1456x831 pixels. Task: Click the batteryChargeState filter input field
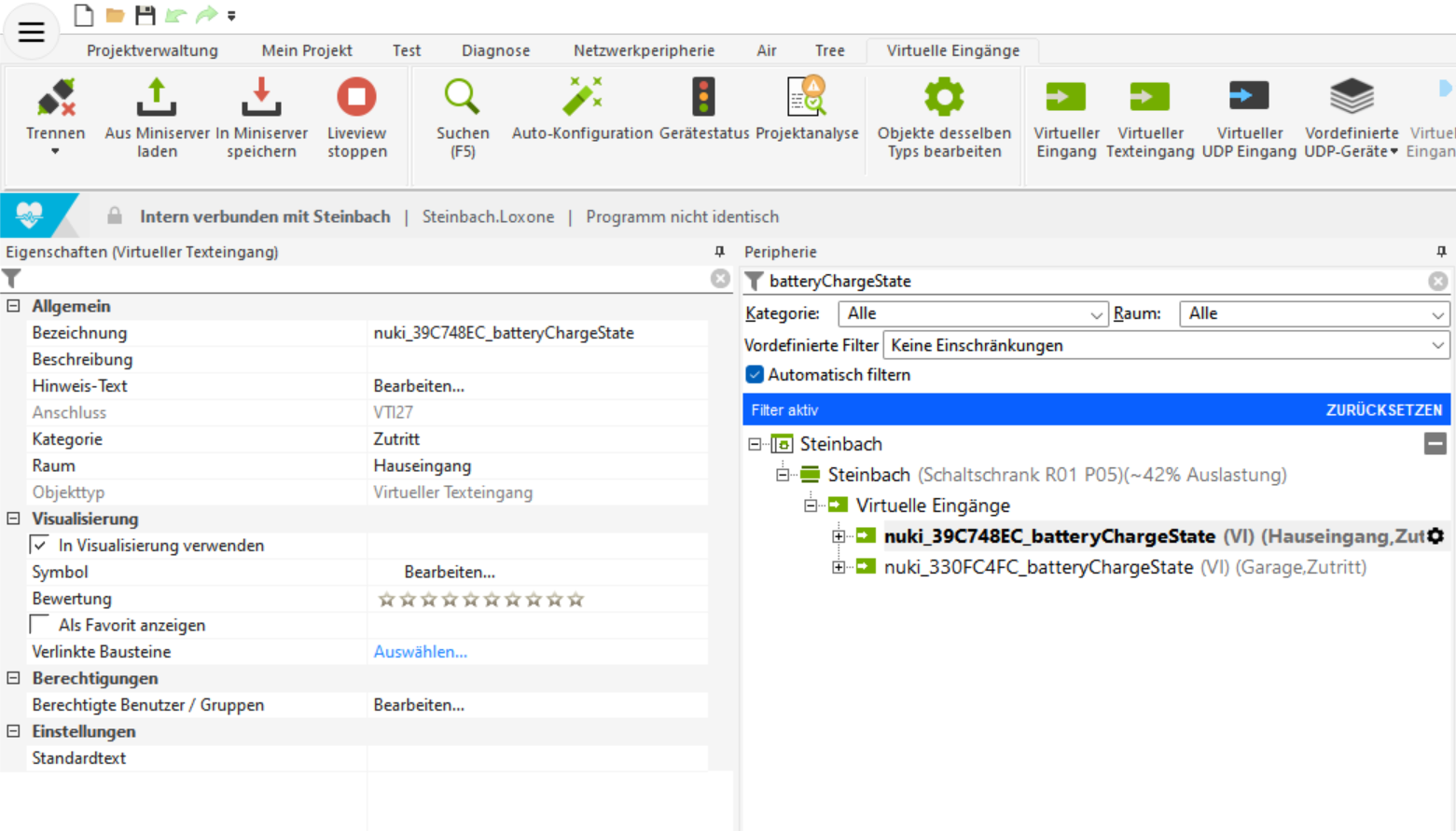click(x=1091, y=282)
